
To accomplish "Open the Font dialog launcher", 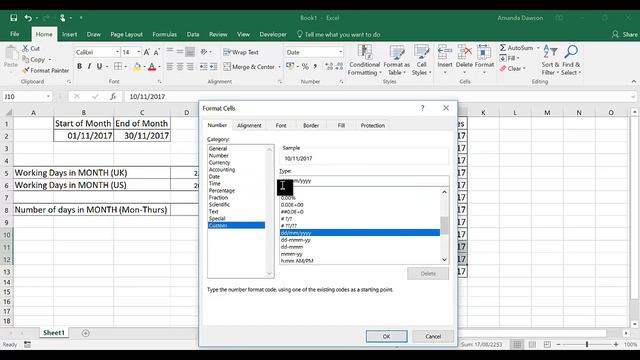I will 159,82.
